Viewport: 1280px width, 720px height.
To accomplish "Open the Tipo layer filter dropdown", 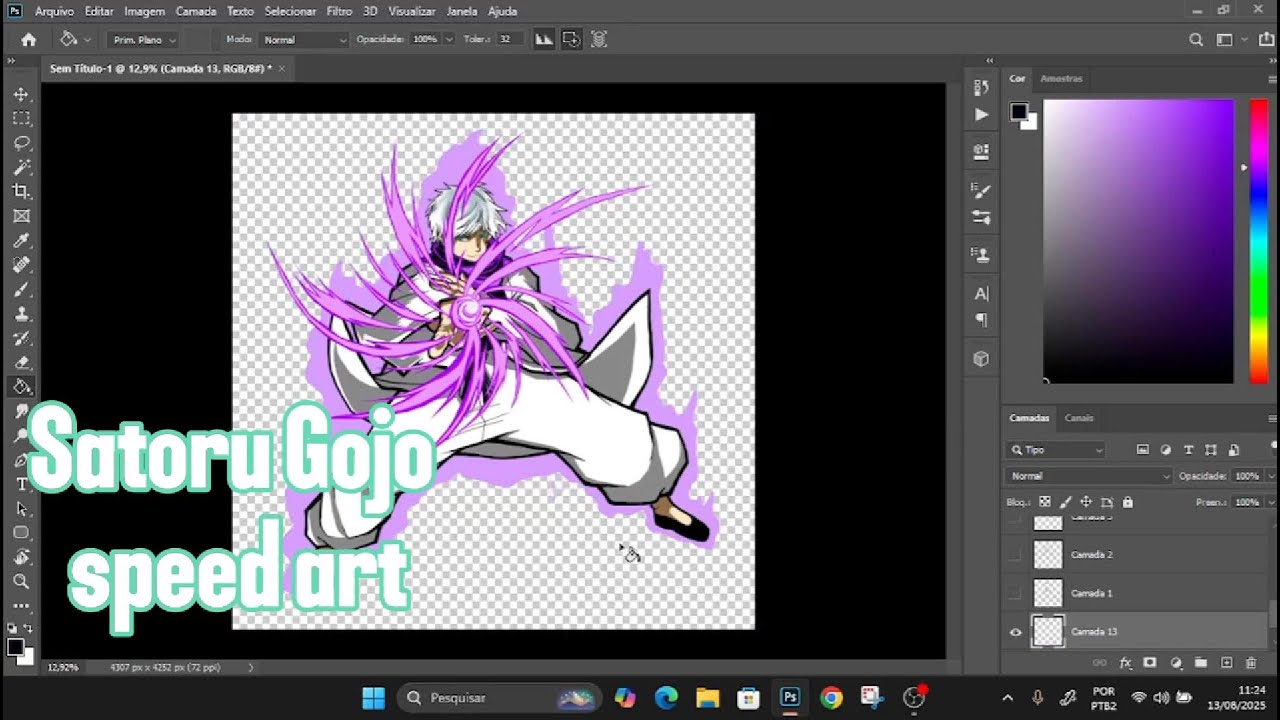I will [1056, 450].
